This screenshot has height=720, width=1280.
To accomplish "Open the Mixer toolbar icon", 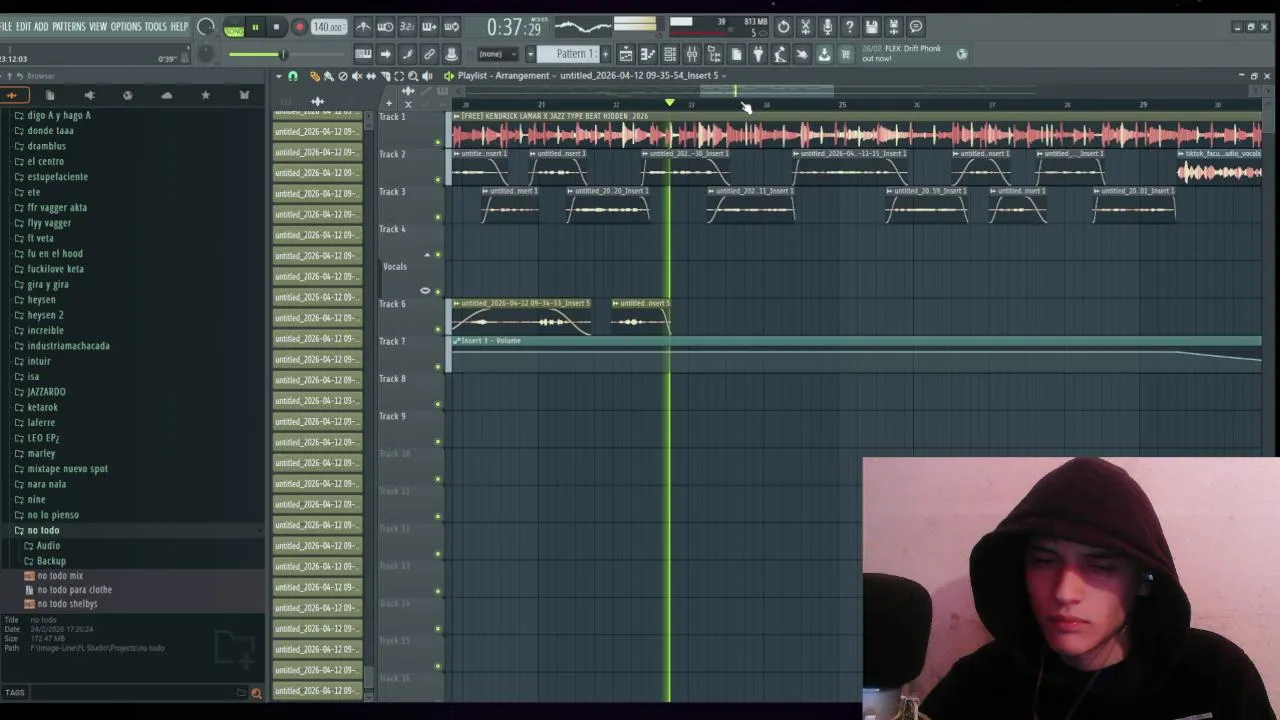I will click(692, 54).
